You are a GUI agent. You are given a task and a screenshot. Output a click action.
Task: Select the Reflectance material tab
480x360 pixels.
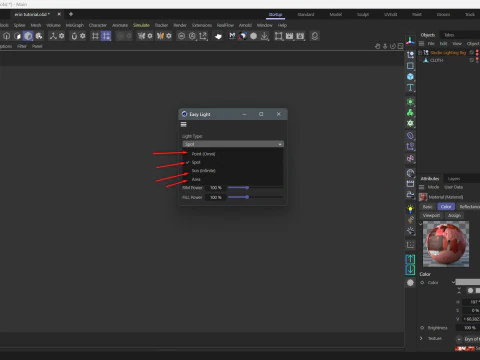click(x=469, y=207)
